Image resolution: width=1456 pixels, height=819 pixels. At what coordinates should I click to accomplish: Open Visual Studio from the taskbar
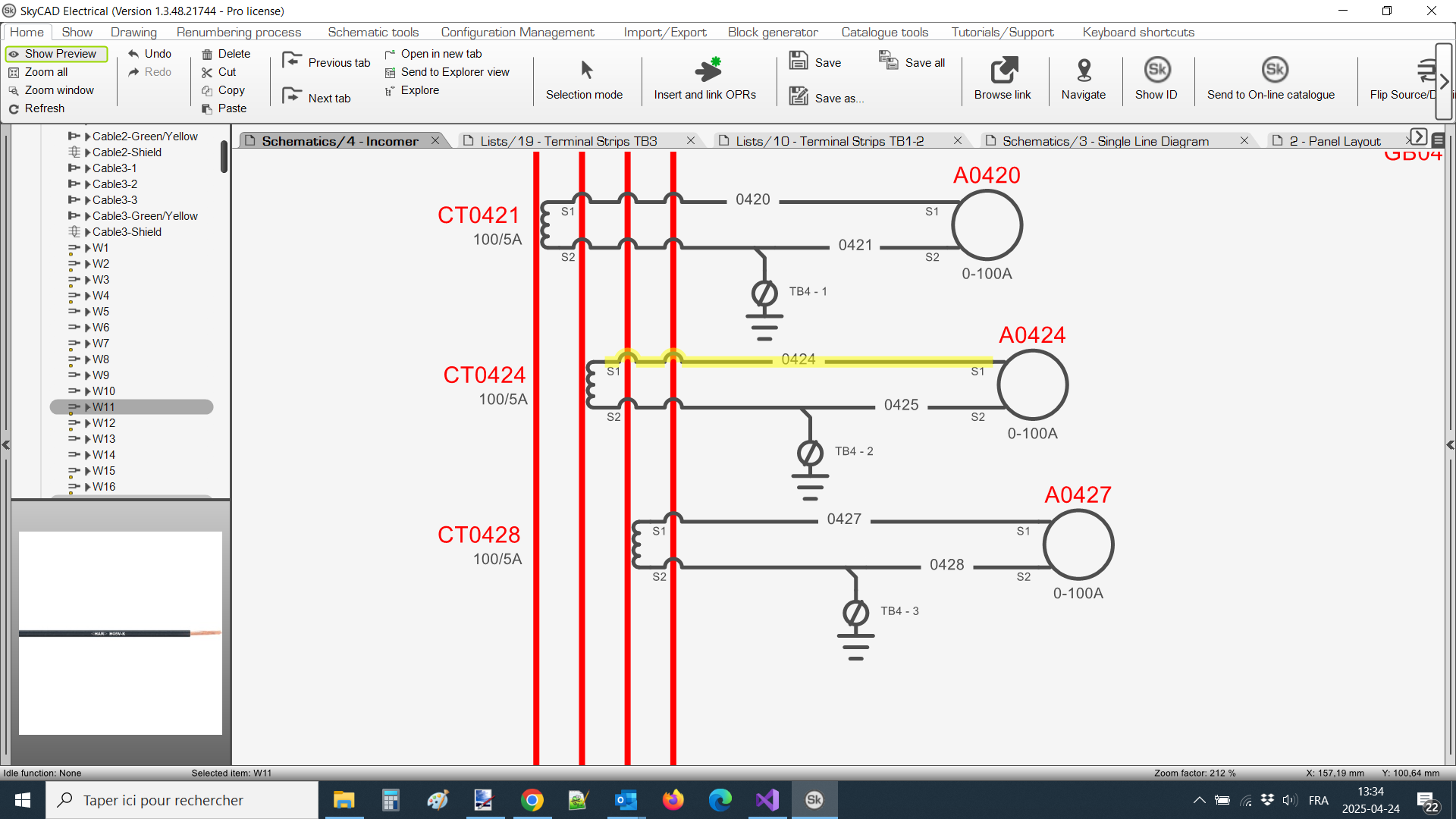pyautogui.click(x=767, y=800)
